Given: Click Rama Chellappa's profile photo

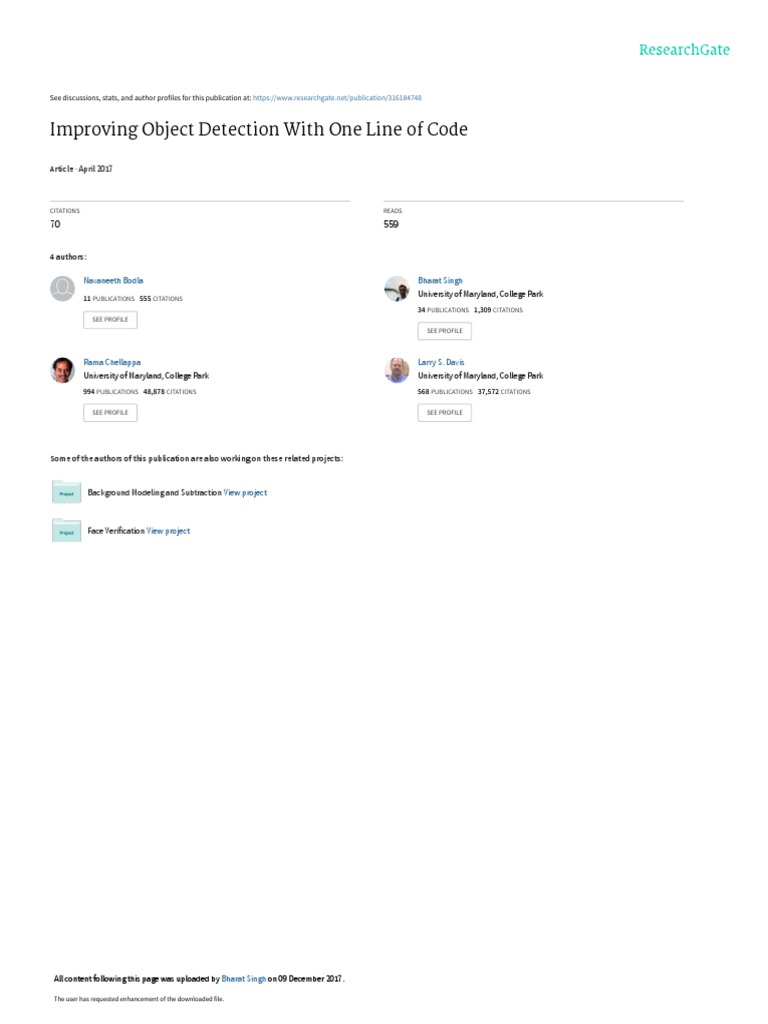Looking at the screenshot, I should click(x=63, y=370).
